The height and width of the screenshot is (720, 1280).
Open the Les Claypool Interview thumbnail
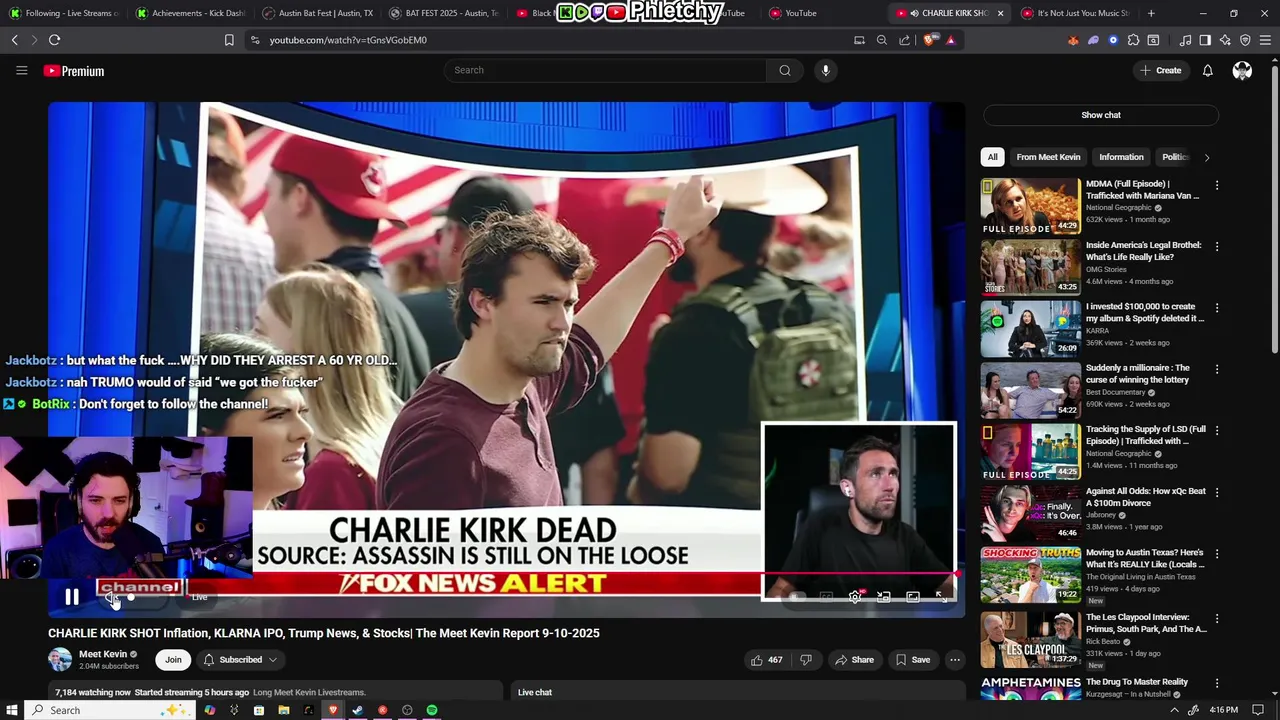1030,639
